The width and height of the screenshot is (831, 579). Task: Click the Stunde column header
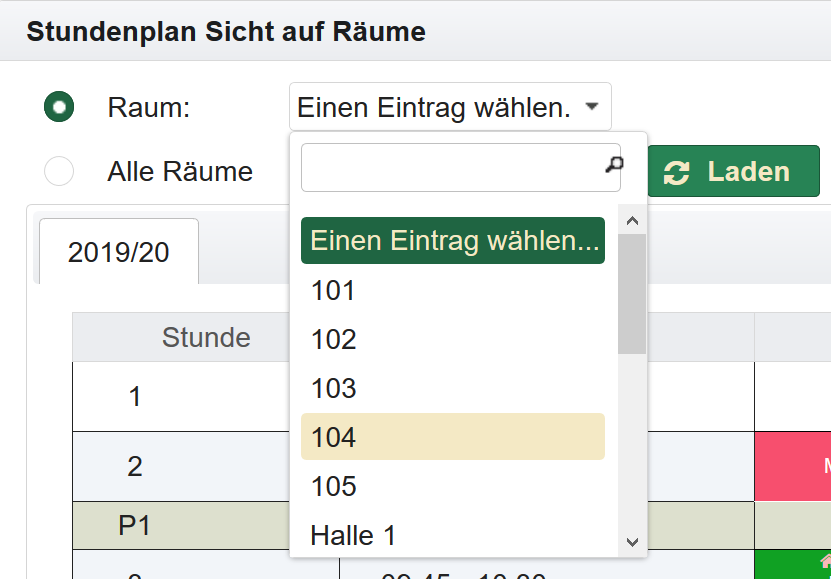(x=206, y=337)
